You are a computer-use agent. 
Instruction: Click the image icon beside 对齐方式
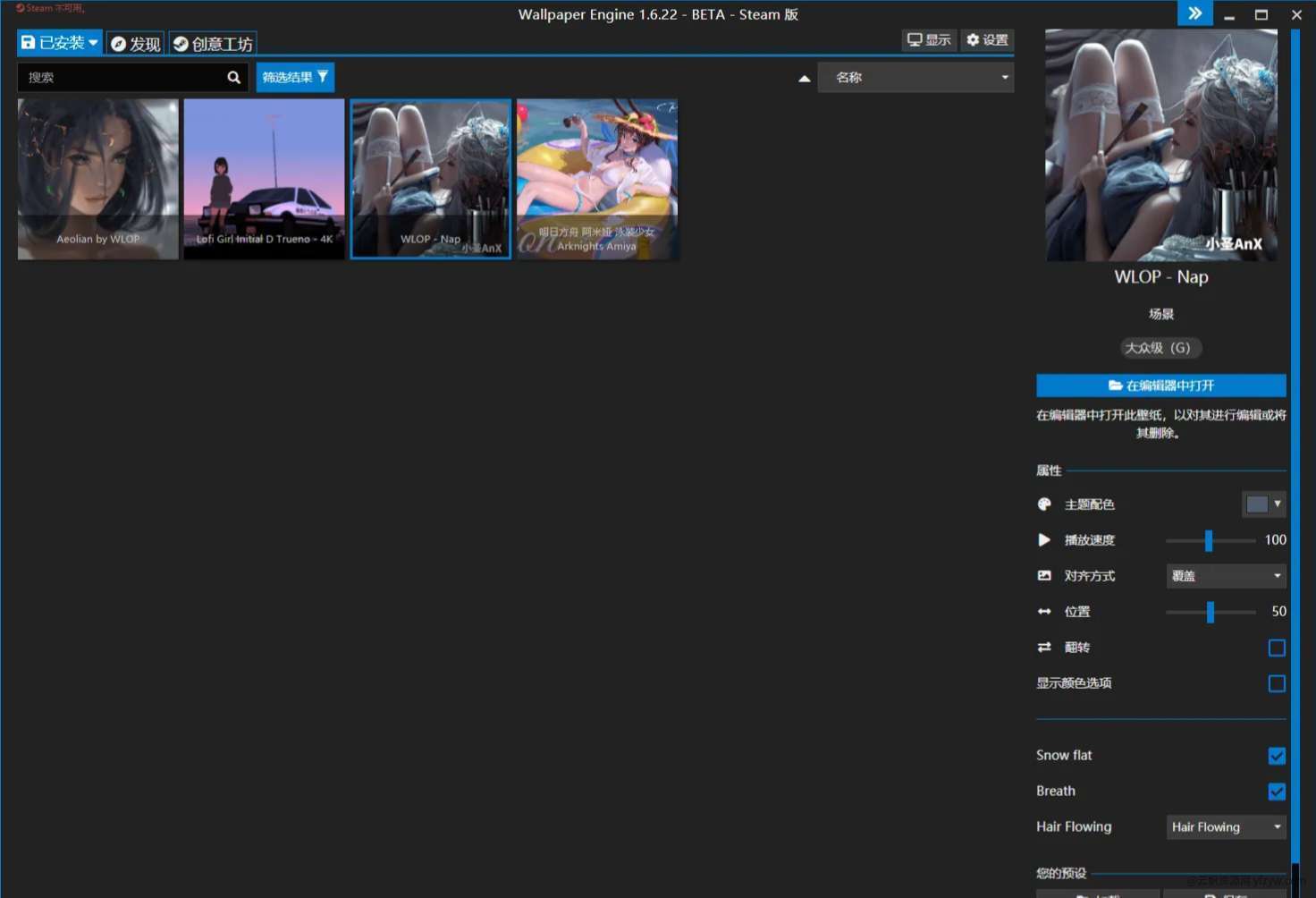(x=1044, y=576)
